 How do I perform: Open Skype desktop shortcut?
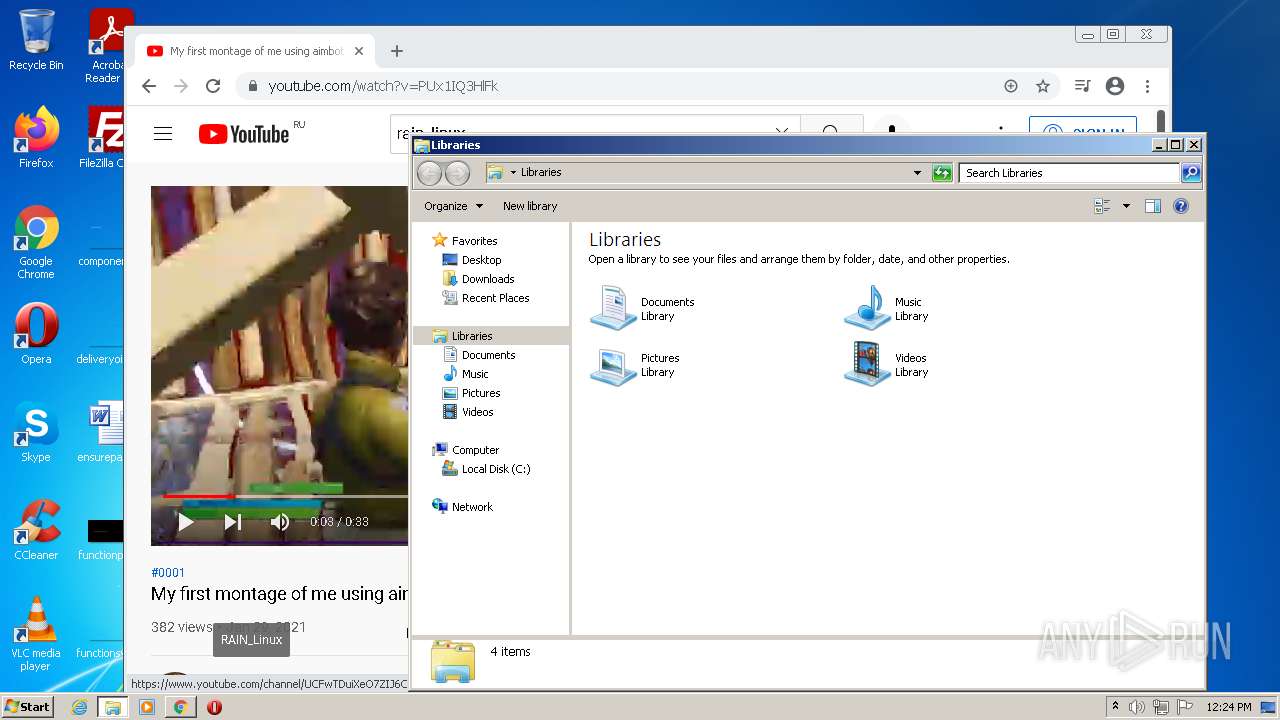pyautogui.click(x=36, y=432)
